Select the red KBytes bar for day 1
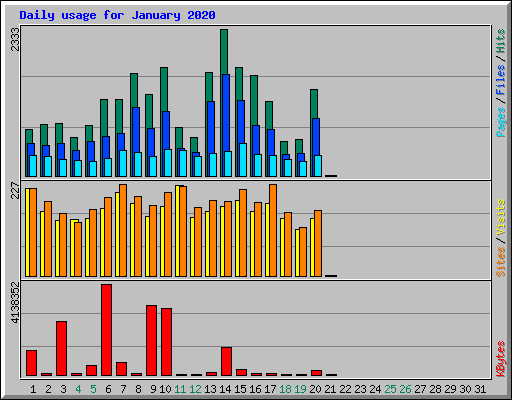The image size is (512, 400). [31, 363]
